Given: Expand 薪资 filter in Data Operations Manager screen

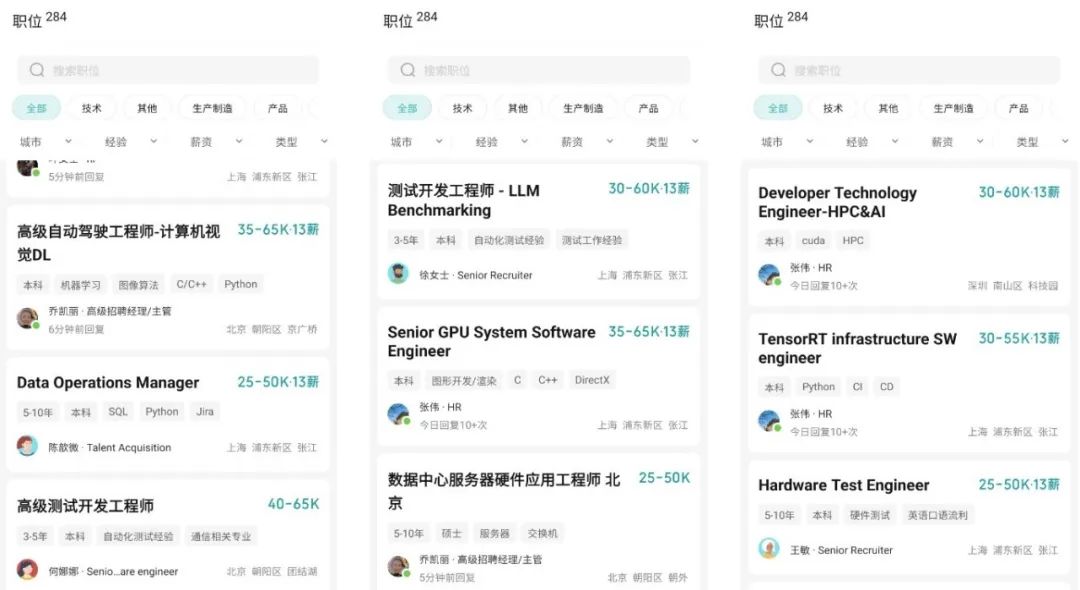Looking at the screenshot, I should (216, 142).
